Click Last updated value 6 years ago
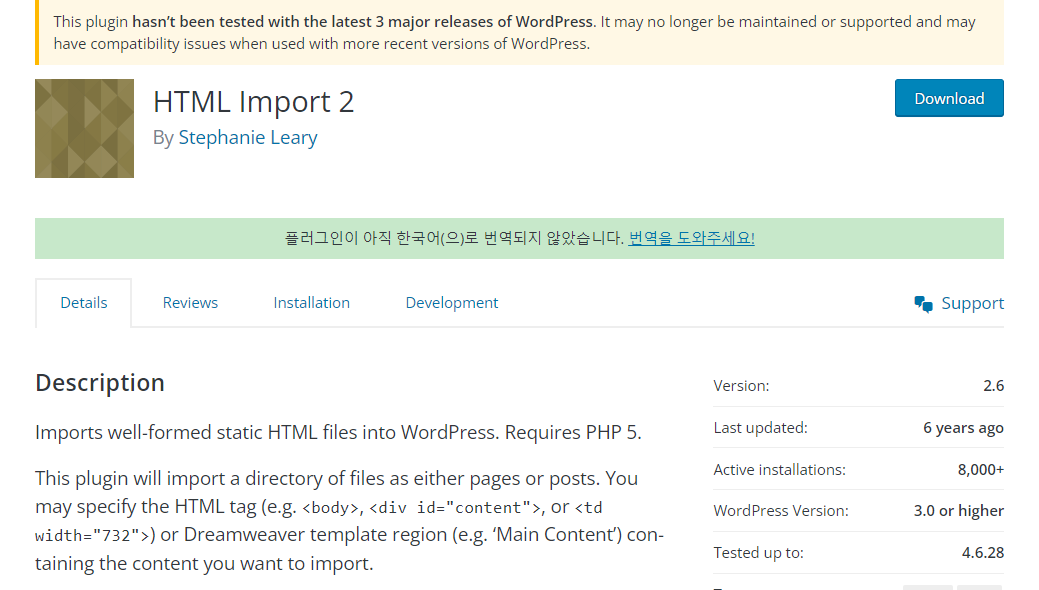Screen dimensions: 1039x590 coord(963,428)
